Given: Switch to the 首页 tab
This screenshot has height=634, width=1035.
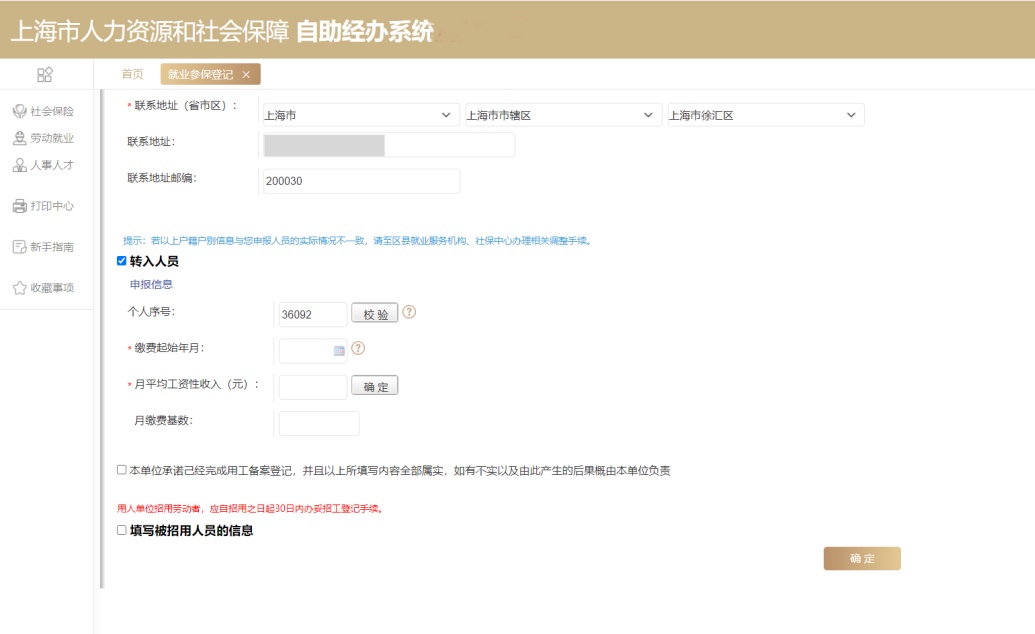Looking at the screenshot, I should click(x=132, y=75).
